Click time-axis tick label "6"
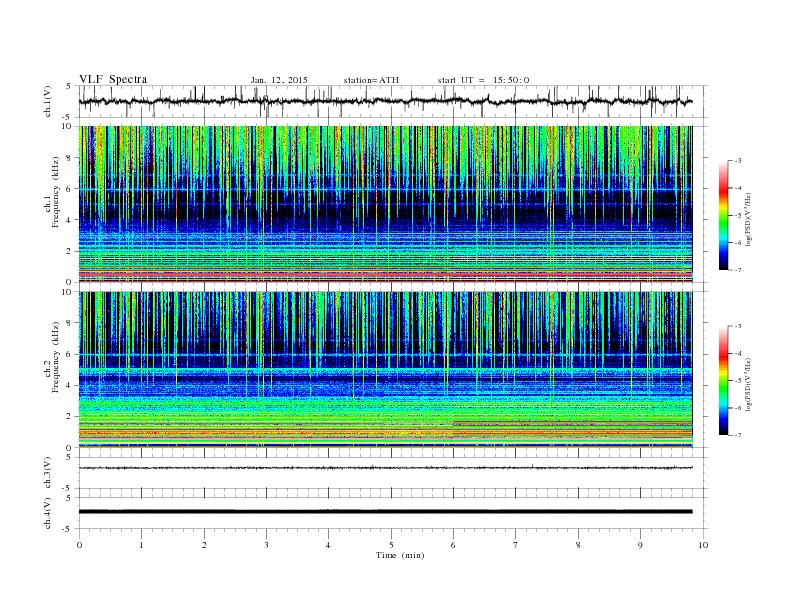This screenshot has height=612, width=792. (453, 545)
